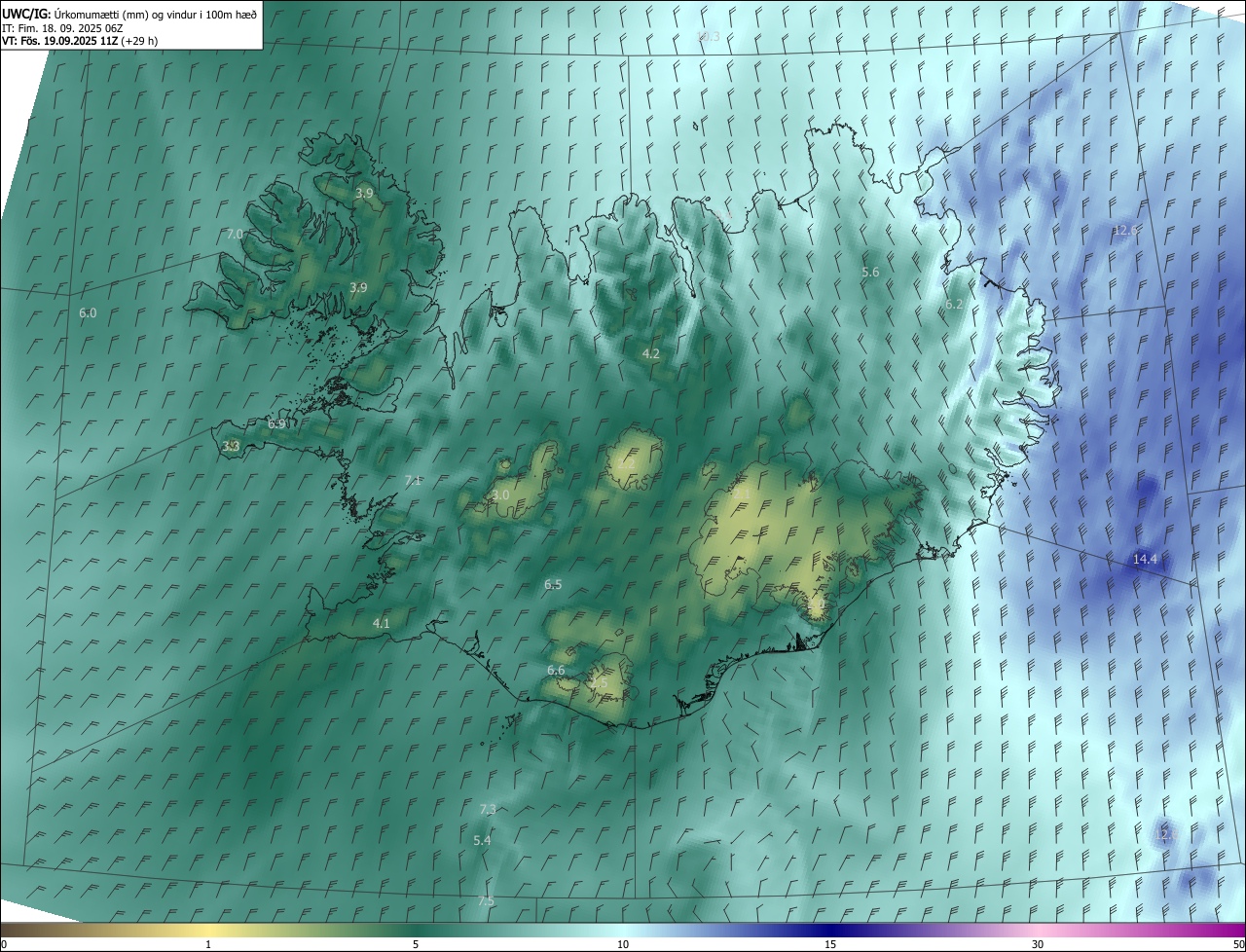1246x952 pixels.
Task: Click the colorbar tick label 10
Action: (x=623, y=944)
